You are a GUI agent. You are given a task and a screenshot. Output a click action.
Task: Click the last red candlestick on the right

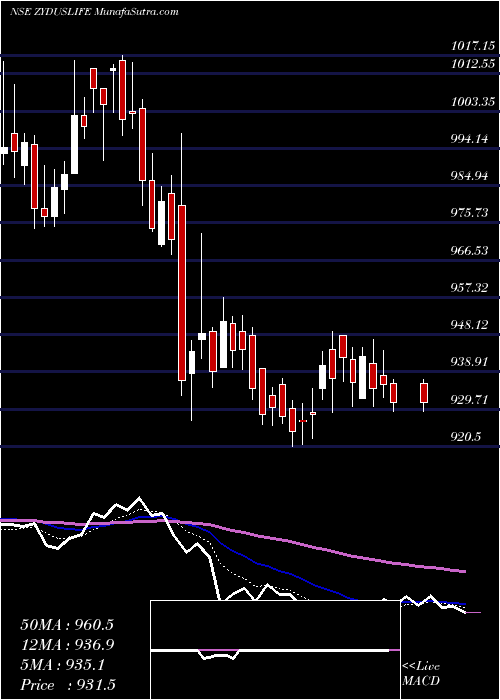pyautogui.click(x=424, y=393)
